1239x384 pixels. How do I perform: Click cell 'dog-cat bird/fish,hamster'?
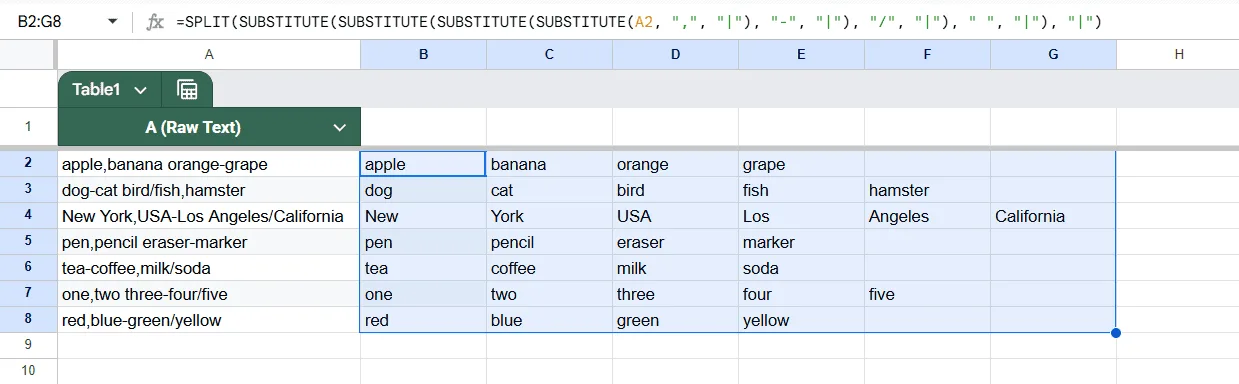pos(209,190)
